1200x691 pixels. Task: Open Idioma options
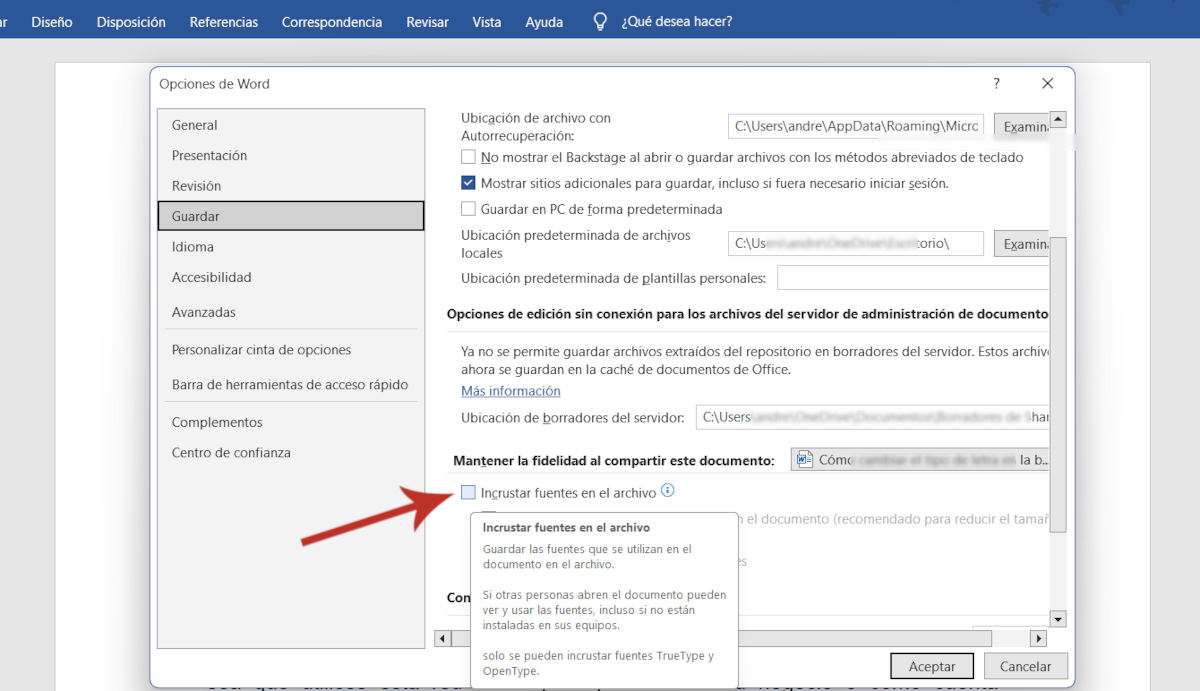click(x=291, y=246)
